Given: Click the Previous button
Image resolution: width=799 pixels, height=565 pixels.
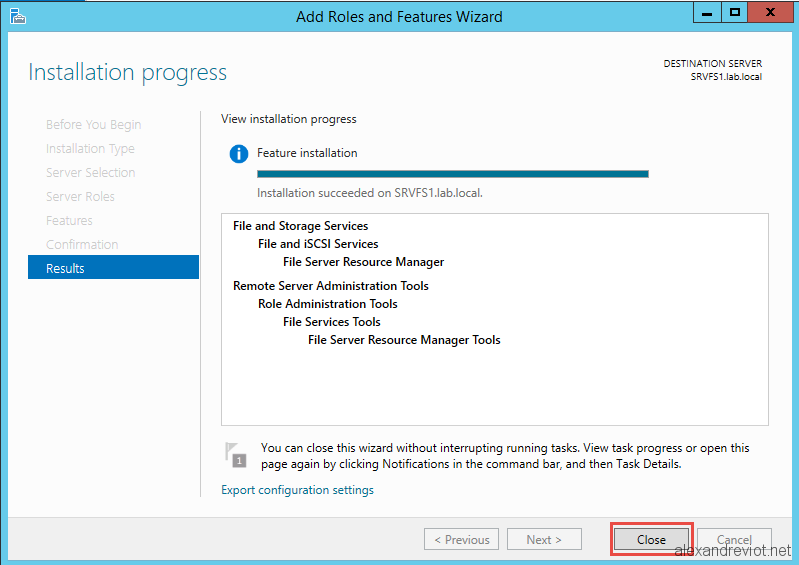Looking at the screenshot, I should (462, 539).
